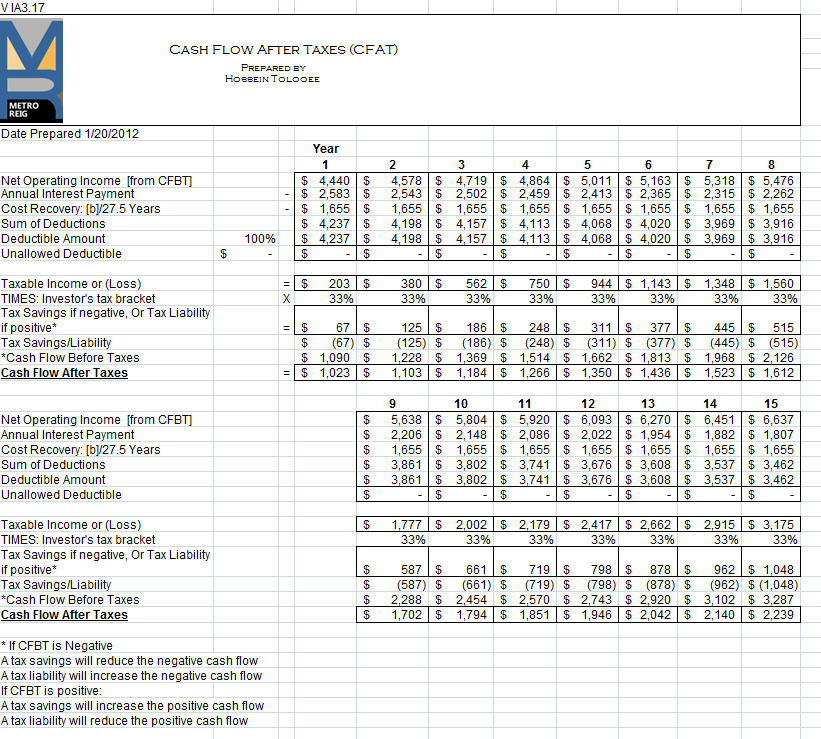The width and height of the screenshot is (821, 739).
Task: Click the year '8' column header
Action: [x=771, y=165]
